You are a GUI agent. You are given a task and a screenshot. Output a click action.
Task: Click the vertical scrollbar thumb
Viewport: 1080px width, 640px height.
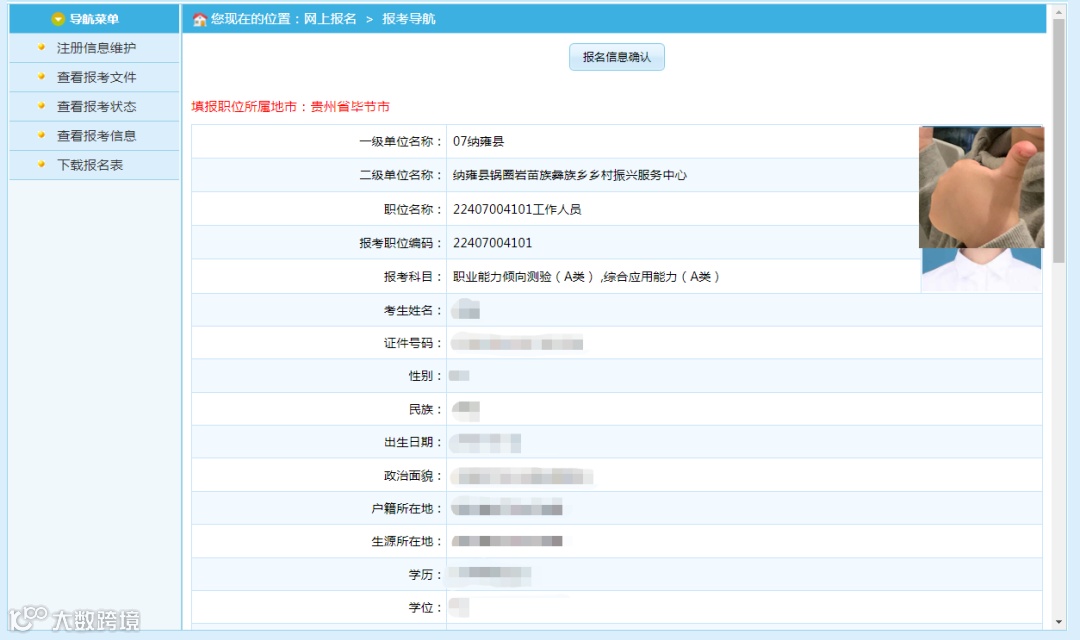1059,141
